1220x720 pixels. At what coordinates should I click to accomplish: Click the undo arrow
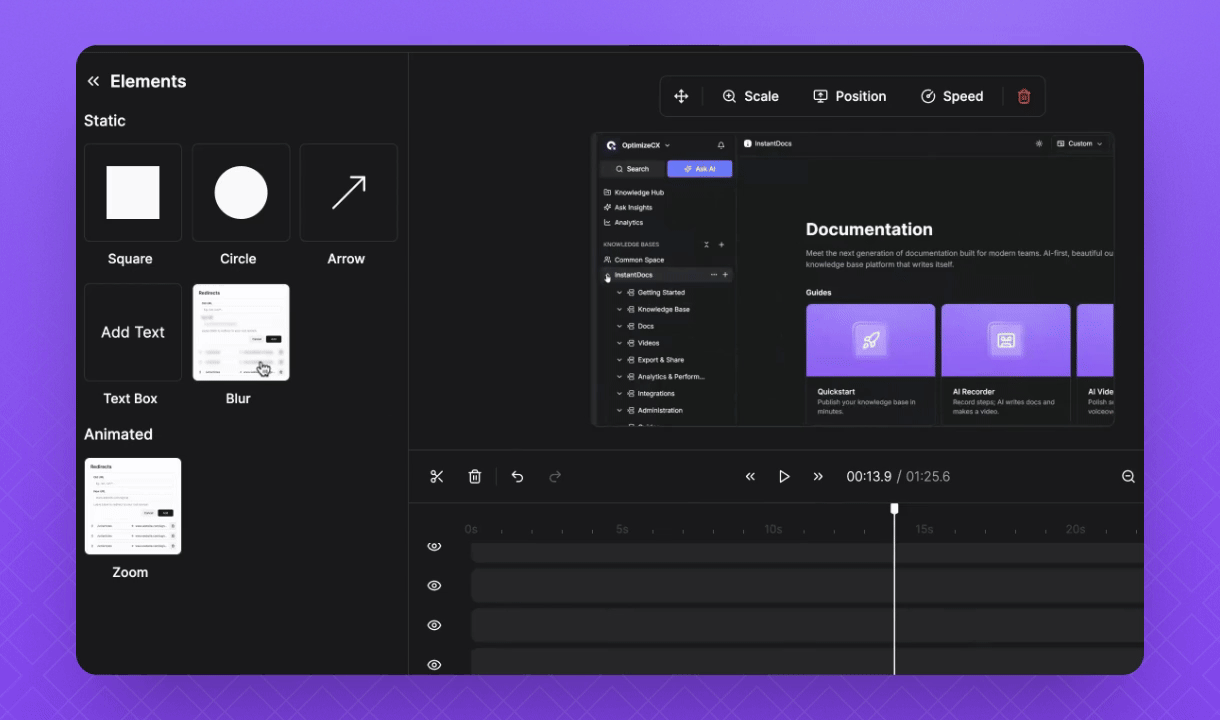517,477
